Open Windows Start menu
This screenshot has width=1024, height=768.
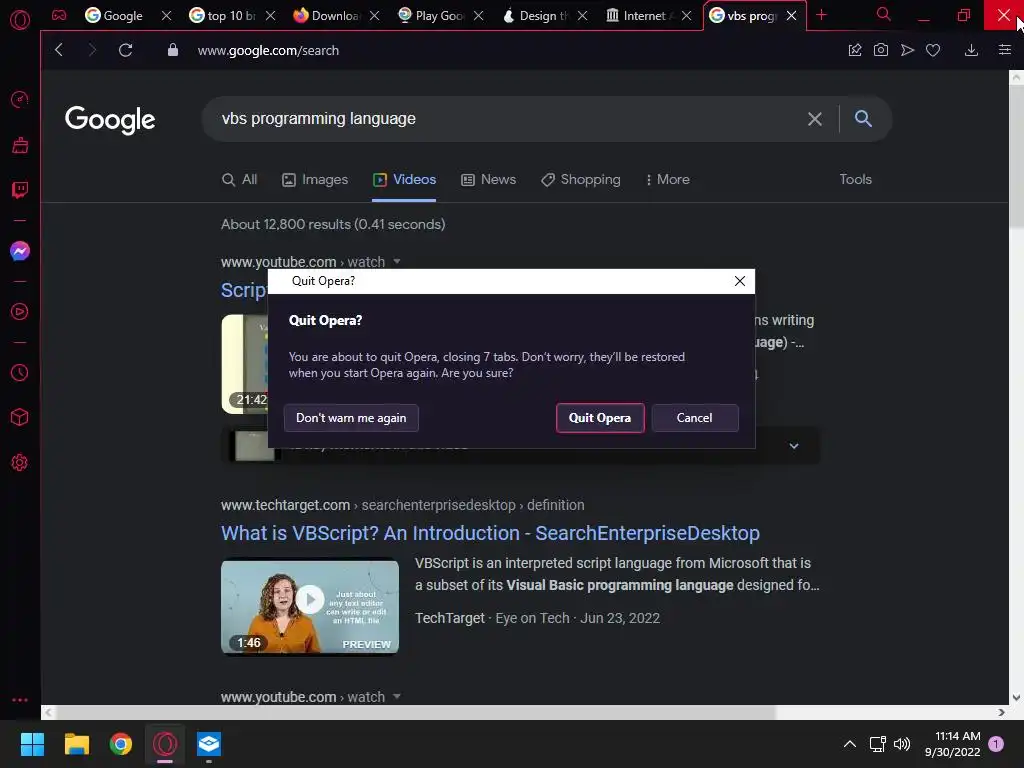[32, 744]
